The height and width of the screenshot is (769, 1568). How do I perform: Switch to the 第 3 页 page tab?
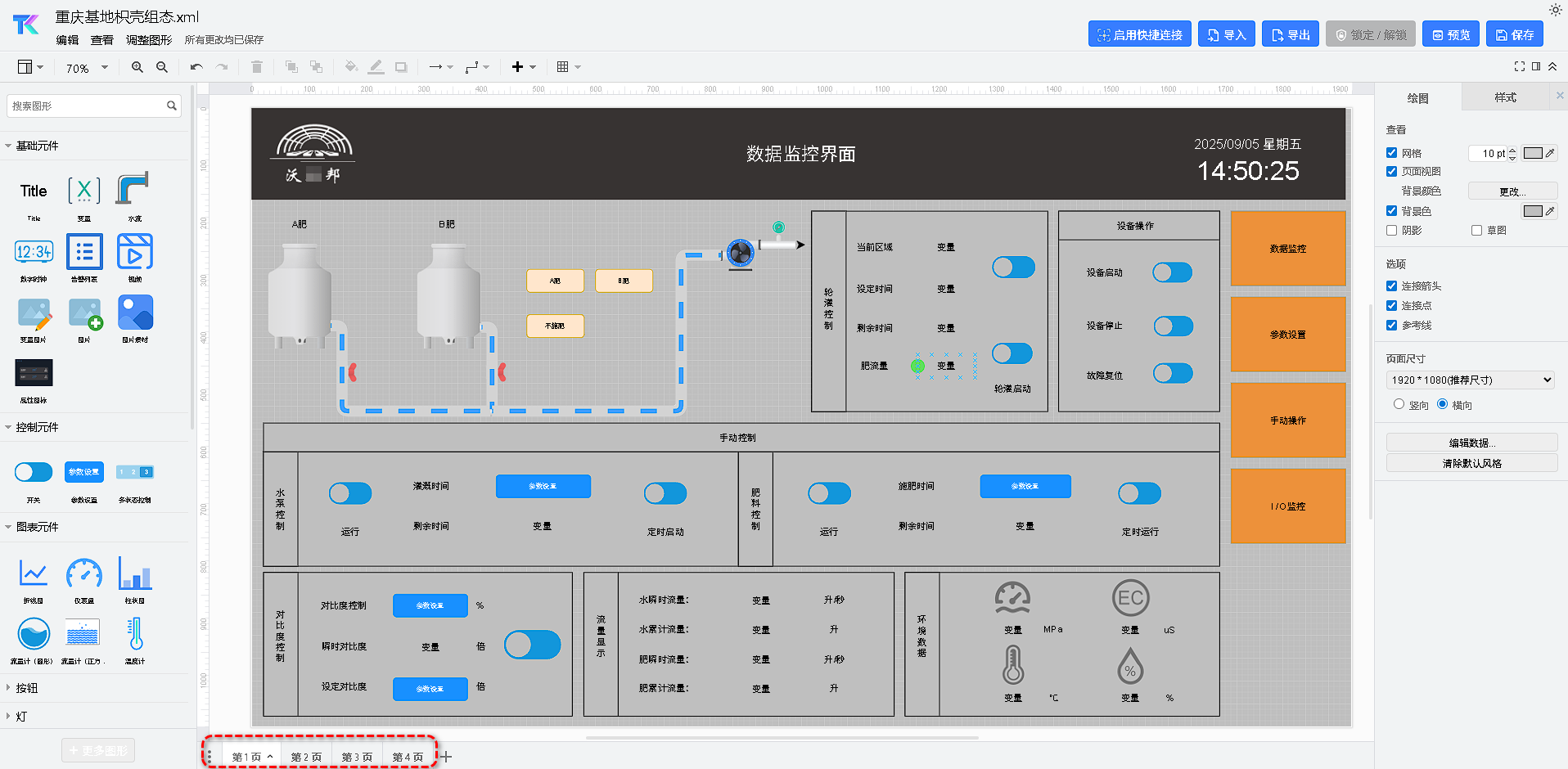(357, 757)
